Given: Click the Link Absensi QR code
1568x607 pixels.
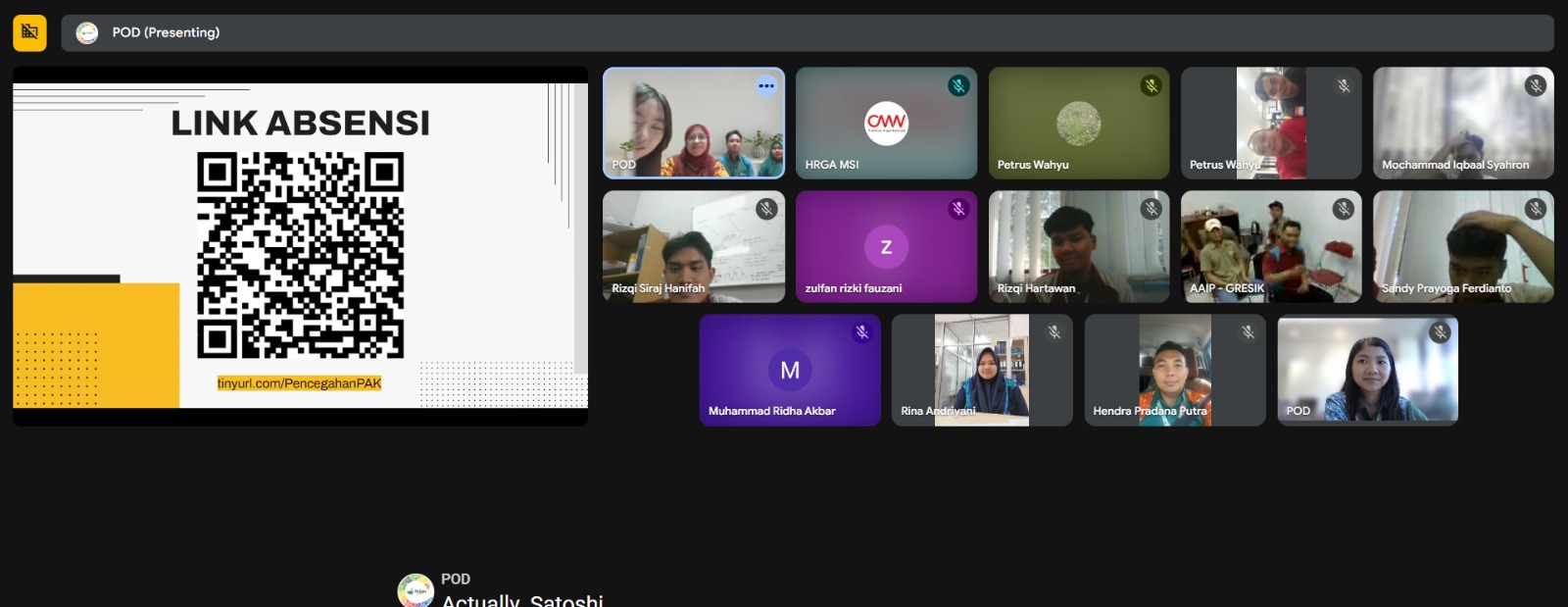Looking at the screenshot, I should click(300, 255).
